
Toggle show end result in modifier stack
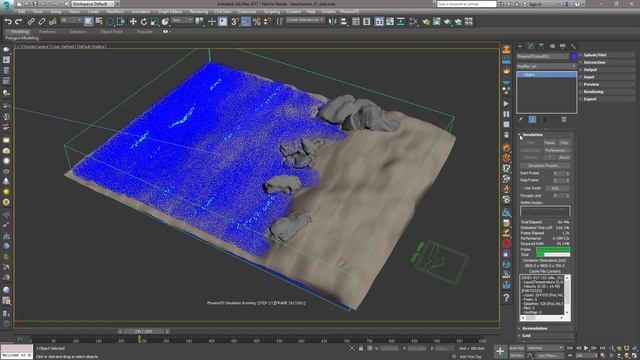(532, 120)
